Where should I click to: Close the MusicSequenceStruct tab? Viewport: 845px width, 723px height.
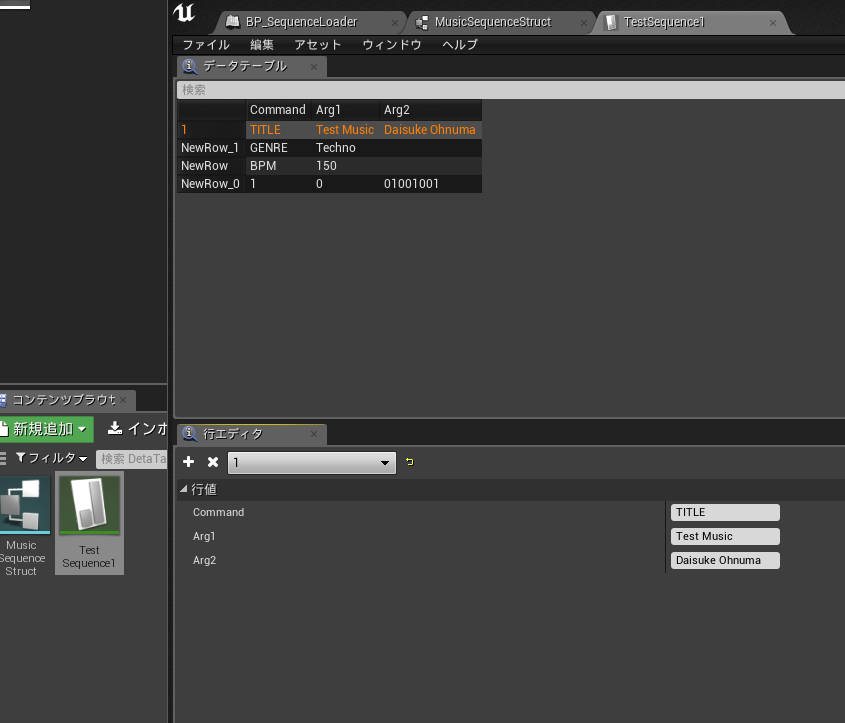click(584, 23)
